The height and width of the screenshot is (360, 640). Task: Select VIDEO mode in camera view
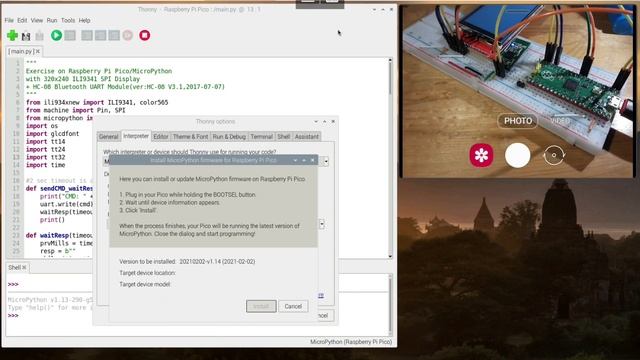(560, 121)
